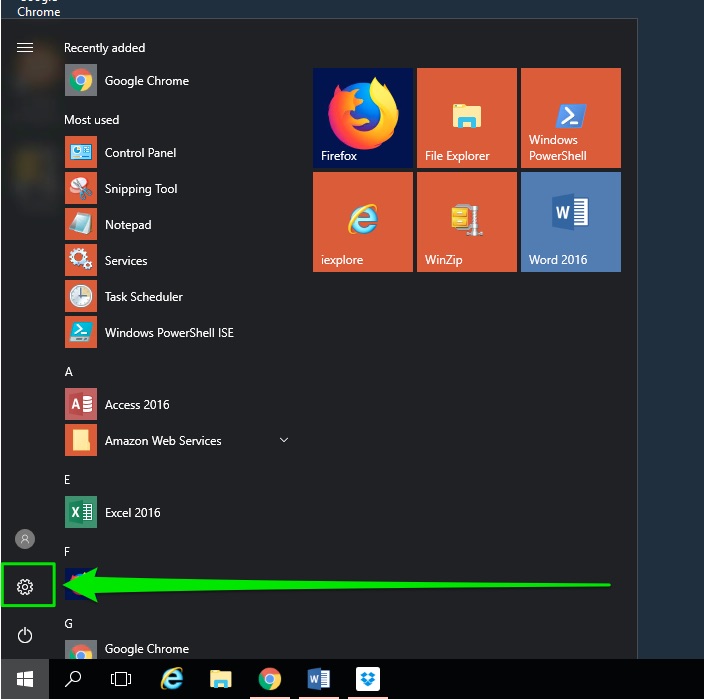Viewport: 704px width, 699px height.
Task: Open the File Explorer tile
Action: coord(466,118)
